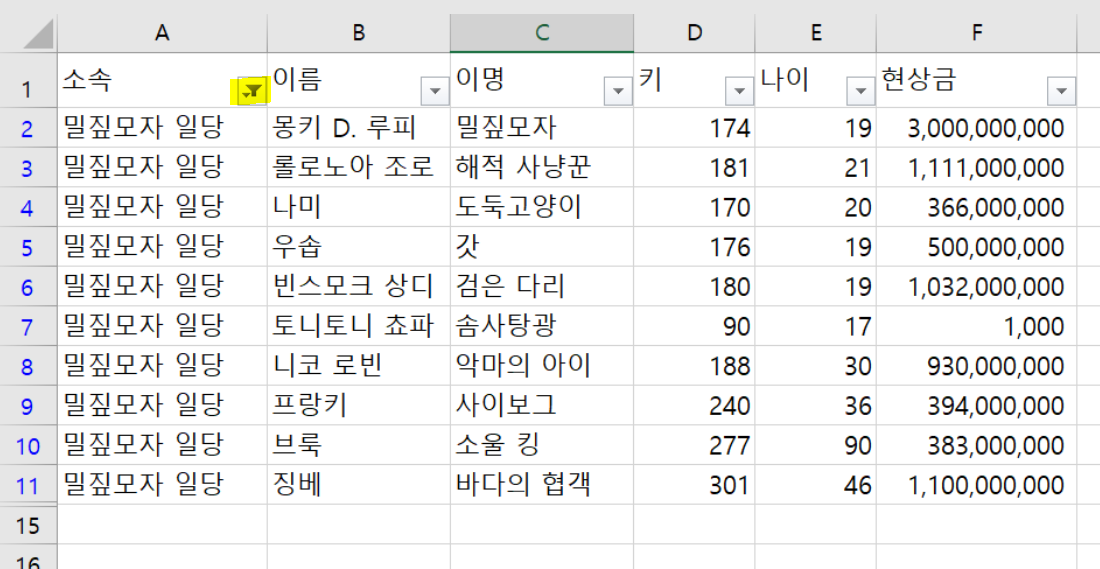Select cell containing 징베
Image resolution: width=1100 pixels, height=569 pixels.
(x=358, y=485)
